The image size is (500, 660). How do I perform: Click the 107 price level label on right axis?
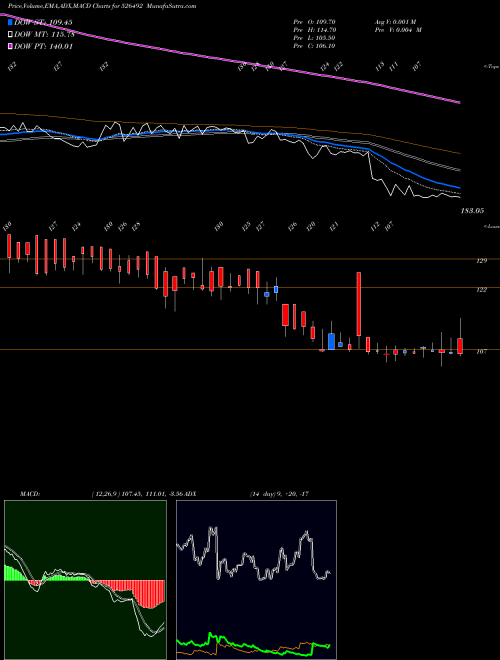[x=482, y=351]
